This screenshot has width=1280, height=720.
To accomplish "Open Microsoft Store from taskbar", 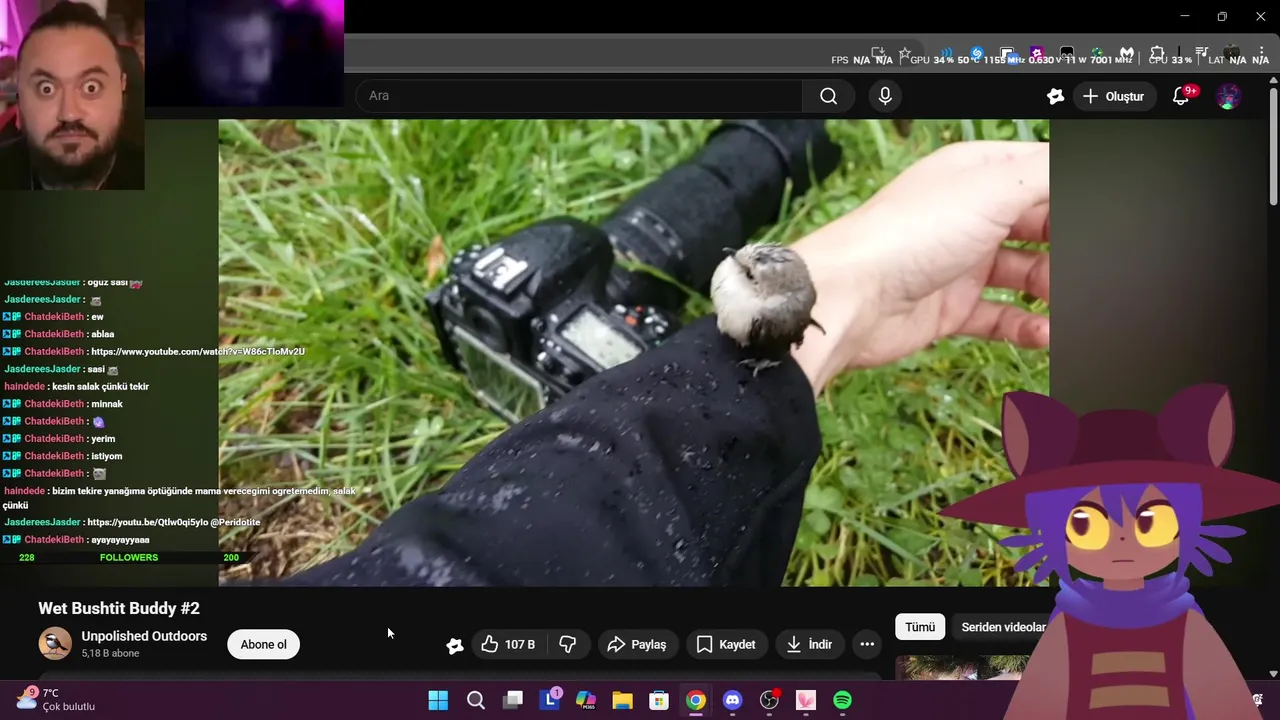I will coord(659,700).
